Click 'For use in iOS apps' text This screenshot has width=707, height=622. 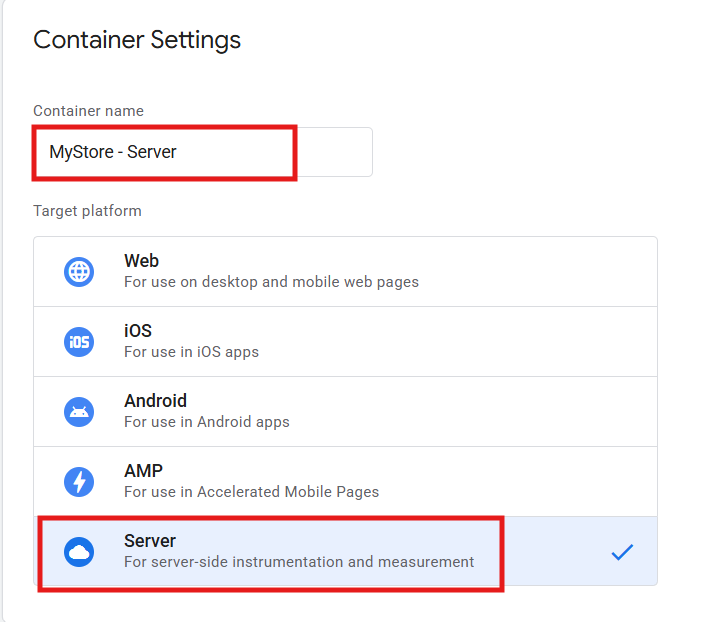pyautogui.click(x=192, y=352)
